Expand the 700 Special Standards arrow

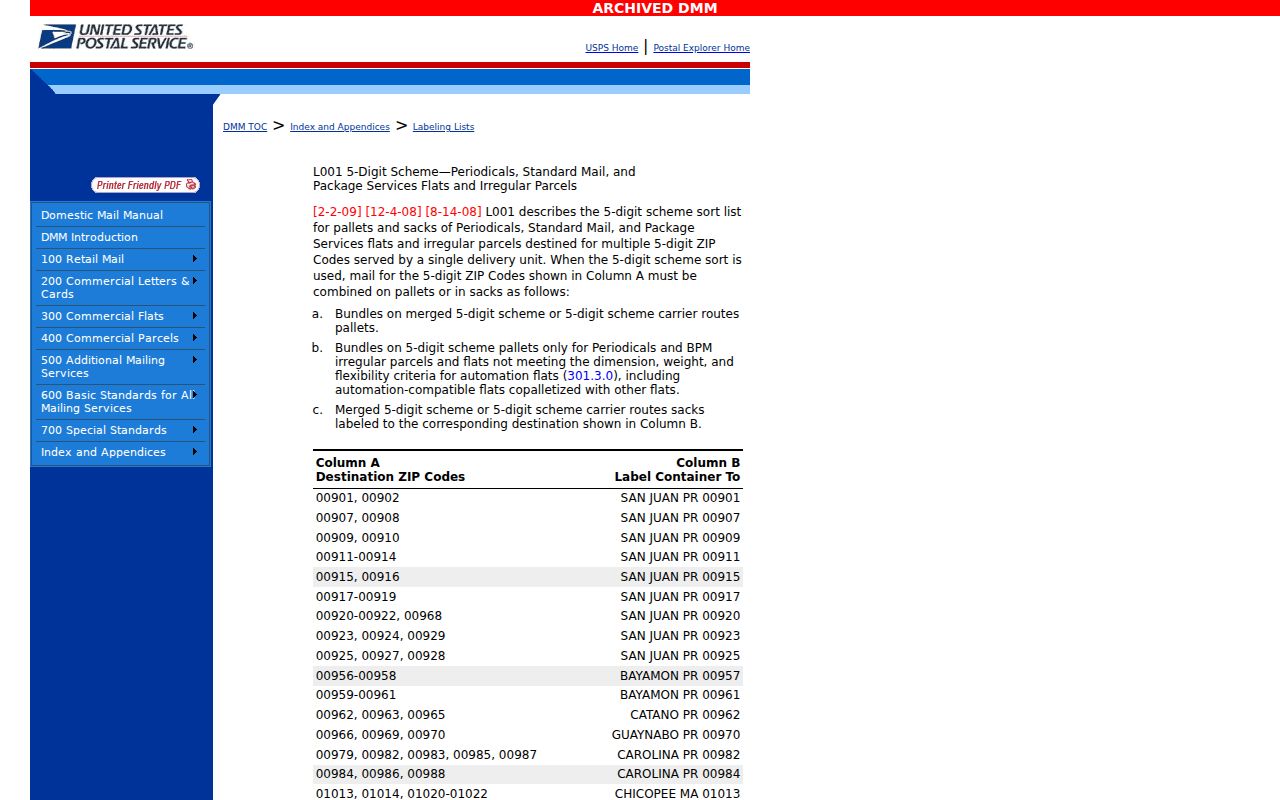point(195,430)
